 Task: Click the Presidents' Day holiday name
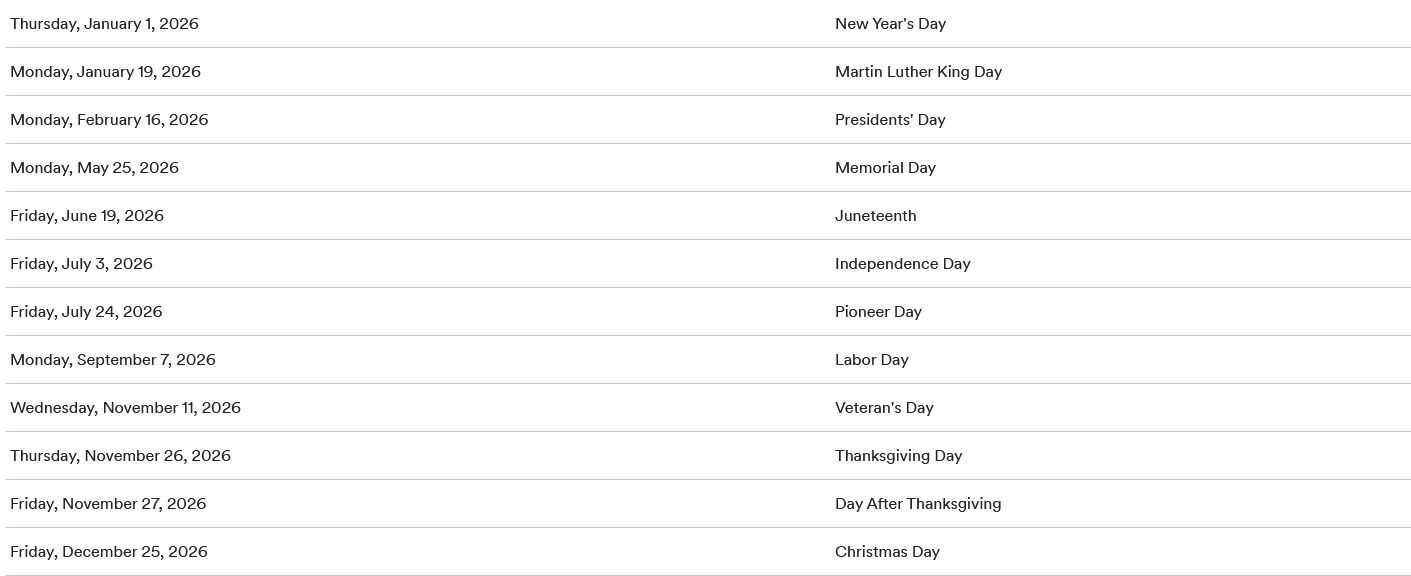pyautogui.click(x=890, y=120)
